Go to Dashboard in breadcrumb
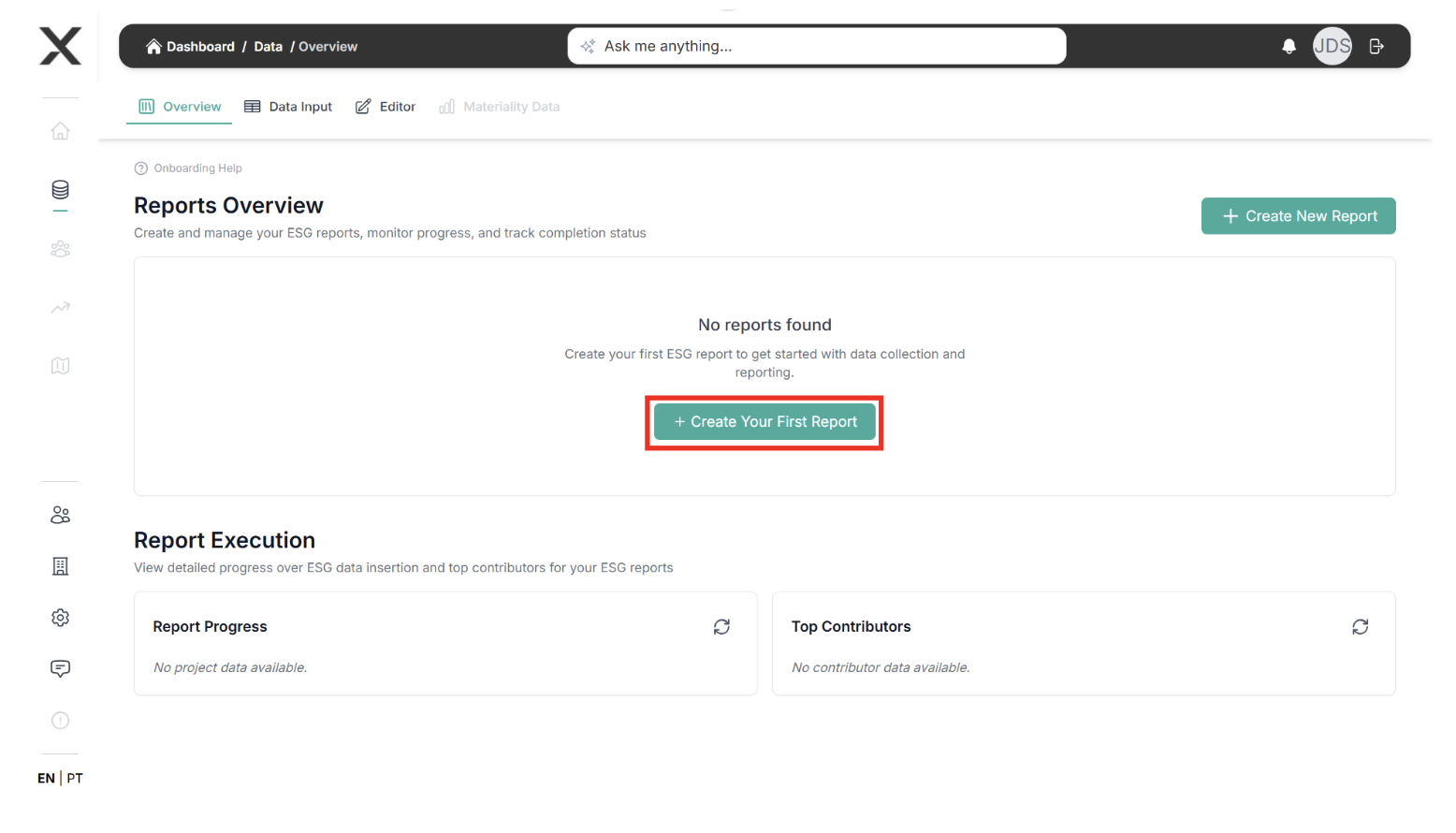The width and height of the screenshot is (1456, 833). click(200, 46)
